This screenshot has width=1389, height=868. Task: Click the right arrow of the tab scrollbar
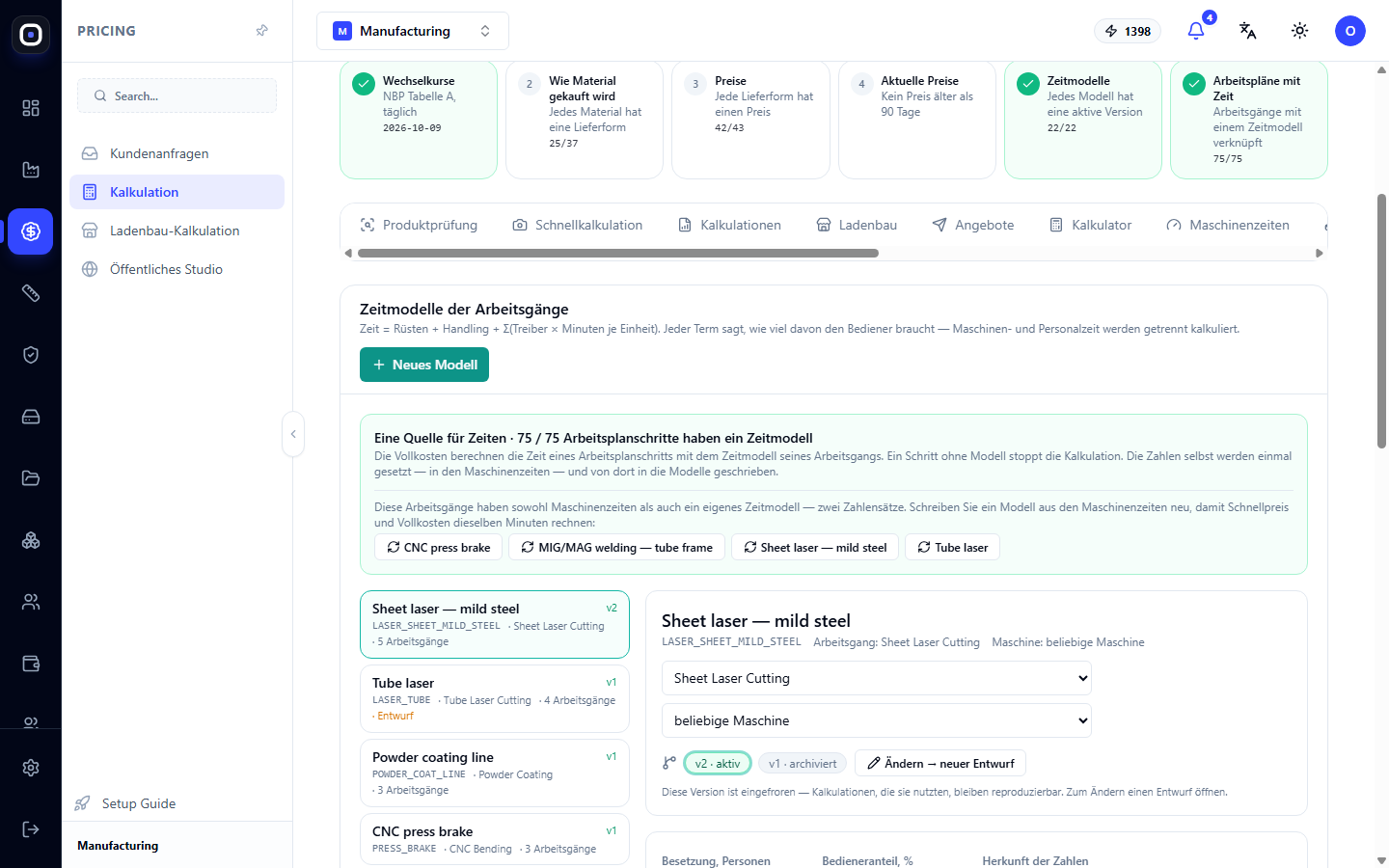tap(1320, 254)
